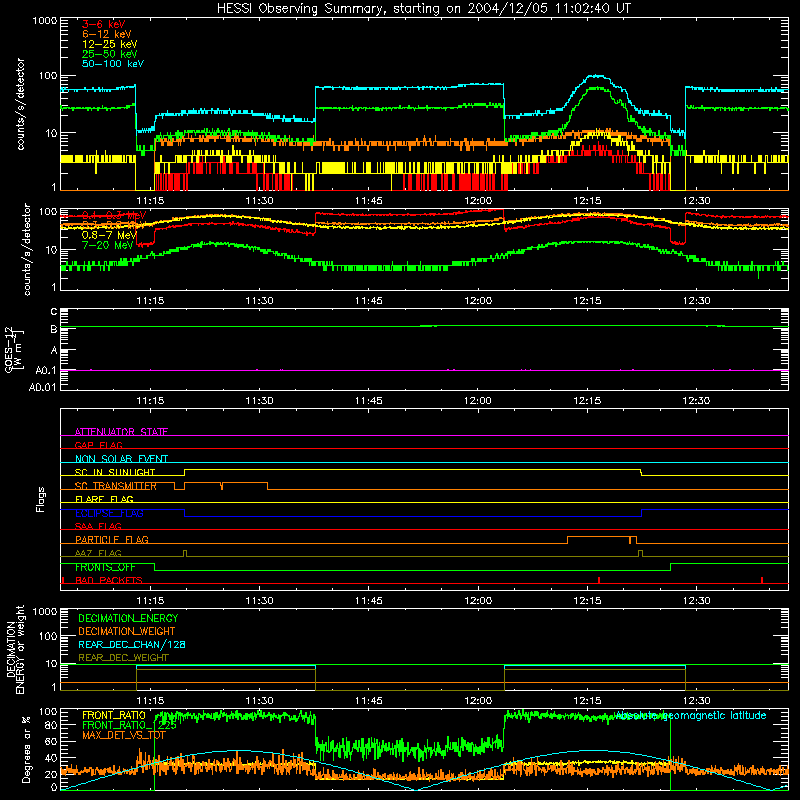Click '80' on the bottom panel y-axis
This screenshot has width=800, height=800.
click(x=51, y=725)
